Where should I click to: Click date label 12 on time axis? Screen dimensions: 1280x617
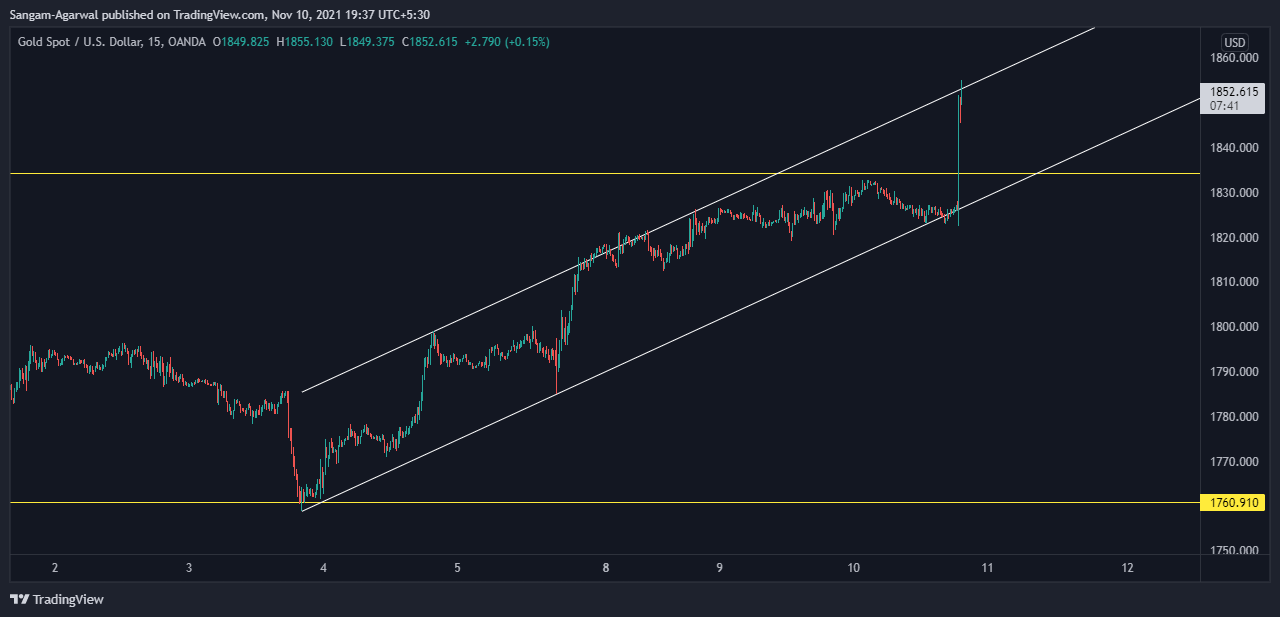coord(1128,568)
